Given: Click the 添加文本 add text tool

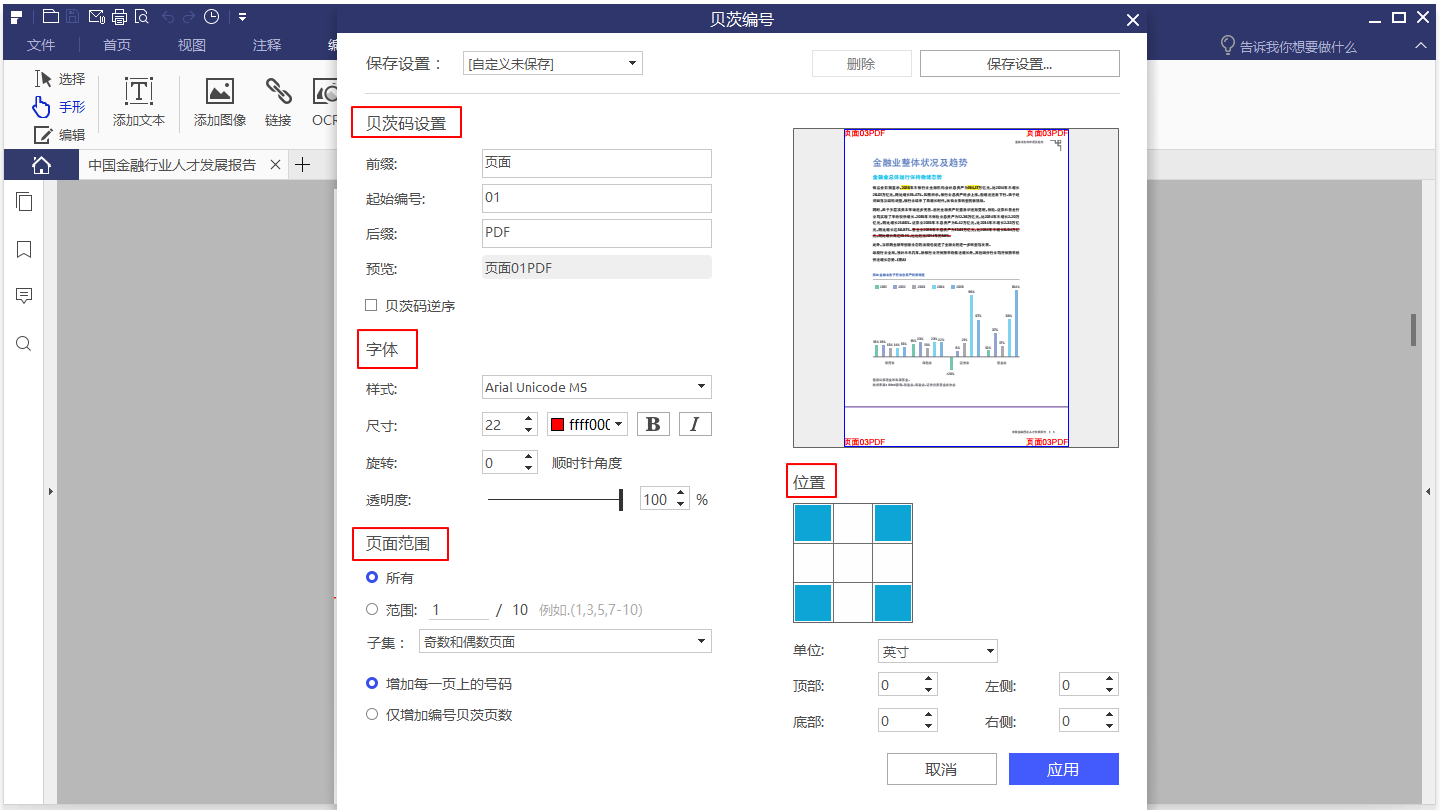Looking at the screenshot, I should [x=138, y=103].
